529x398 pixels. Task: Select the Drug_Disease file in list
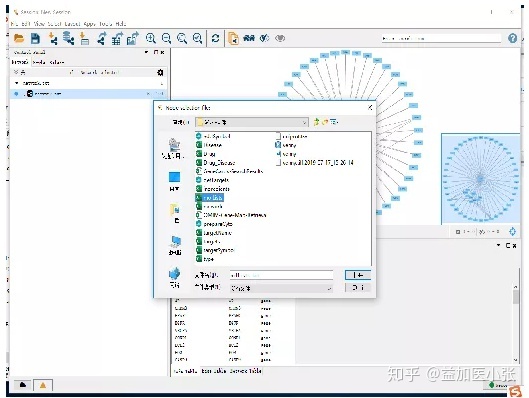pyautogui.click(x=215, y=163)
